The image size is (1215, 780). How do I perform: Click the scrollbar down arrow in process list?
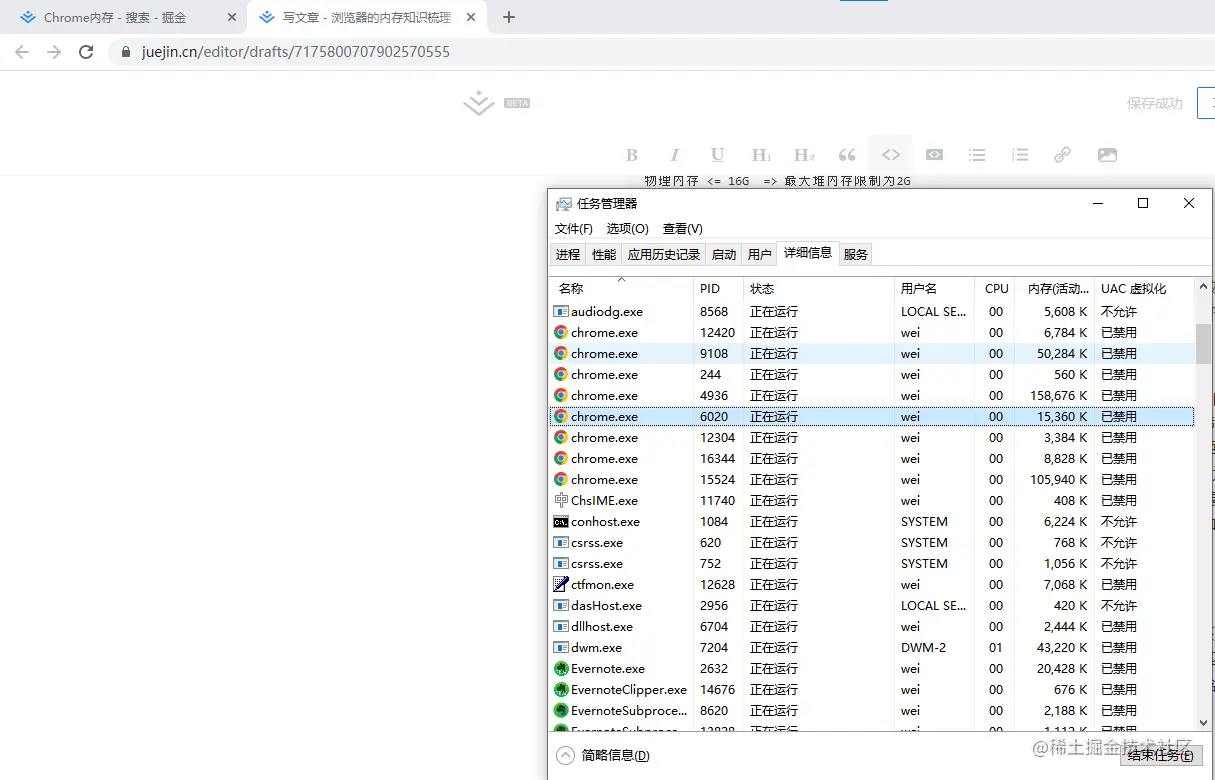click(x=1203, y=722)
